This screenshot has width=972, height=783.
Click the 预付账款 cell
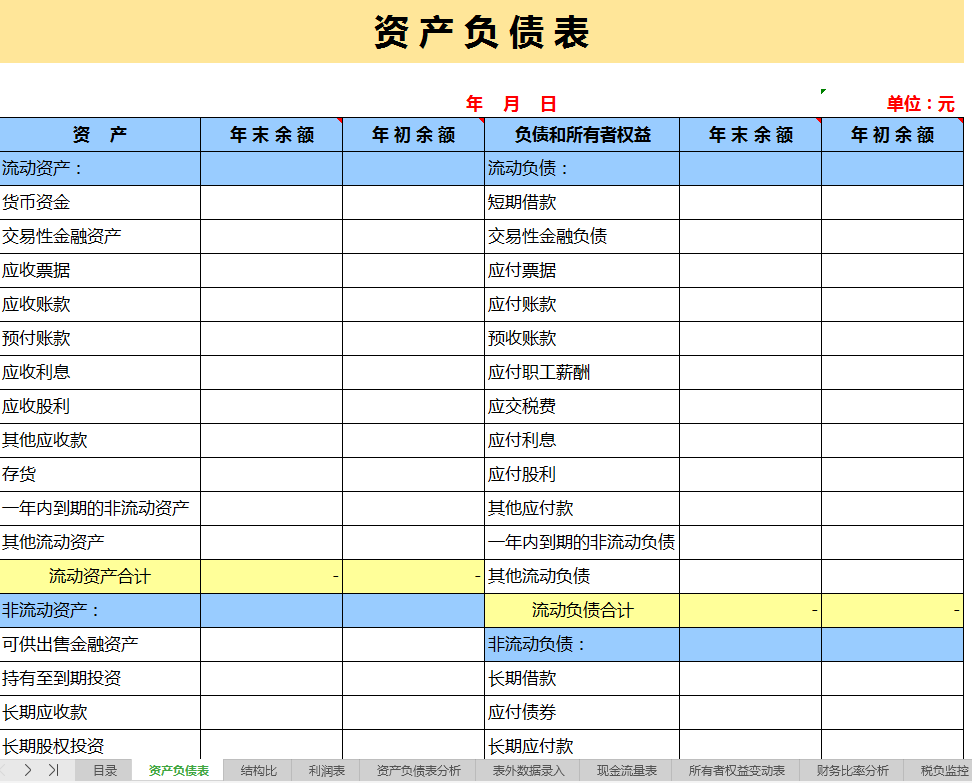[x=100, y=338]
